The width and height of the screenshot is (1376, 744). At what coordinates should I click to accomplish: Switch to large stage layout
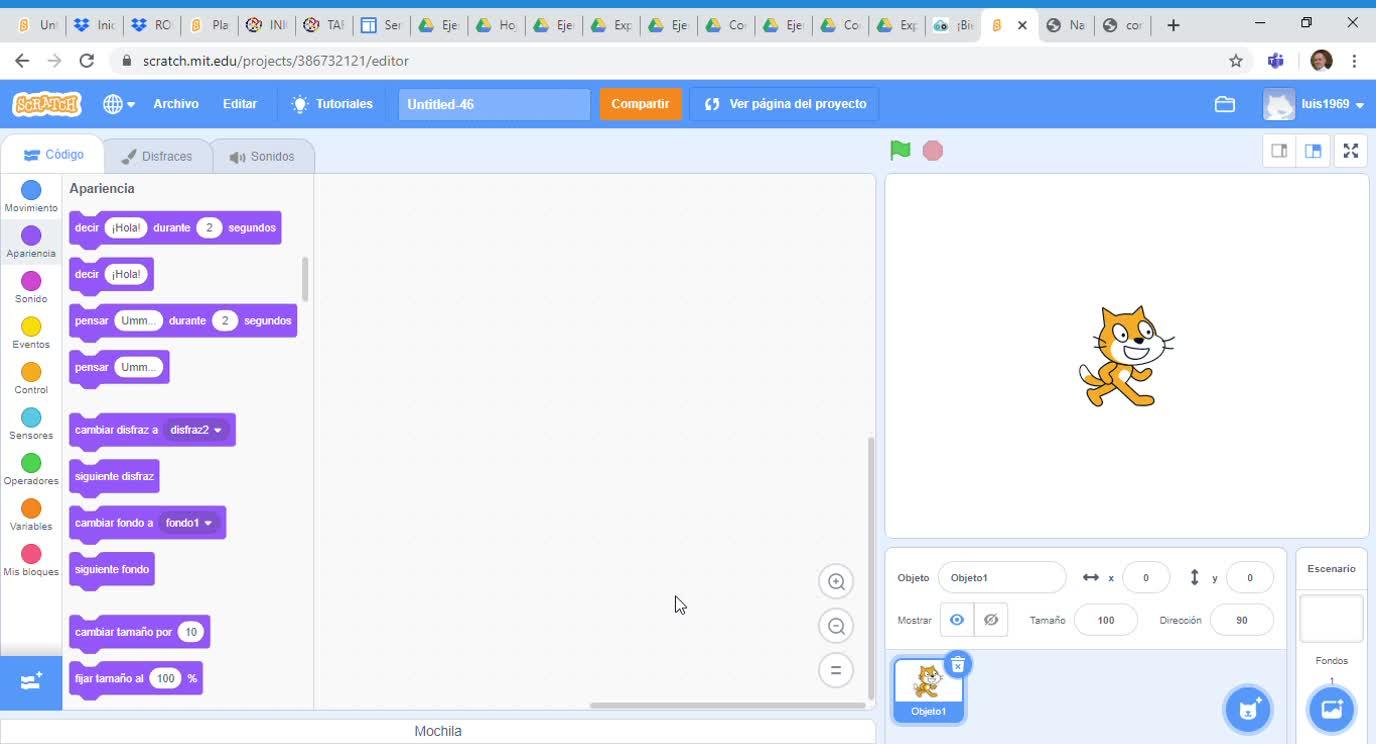(1313, 151)
